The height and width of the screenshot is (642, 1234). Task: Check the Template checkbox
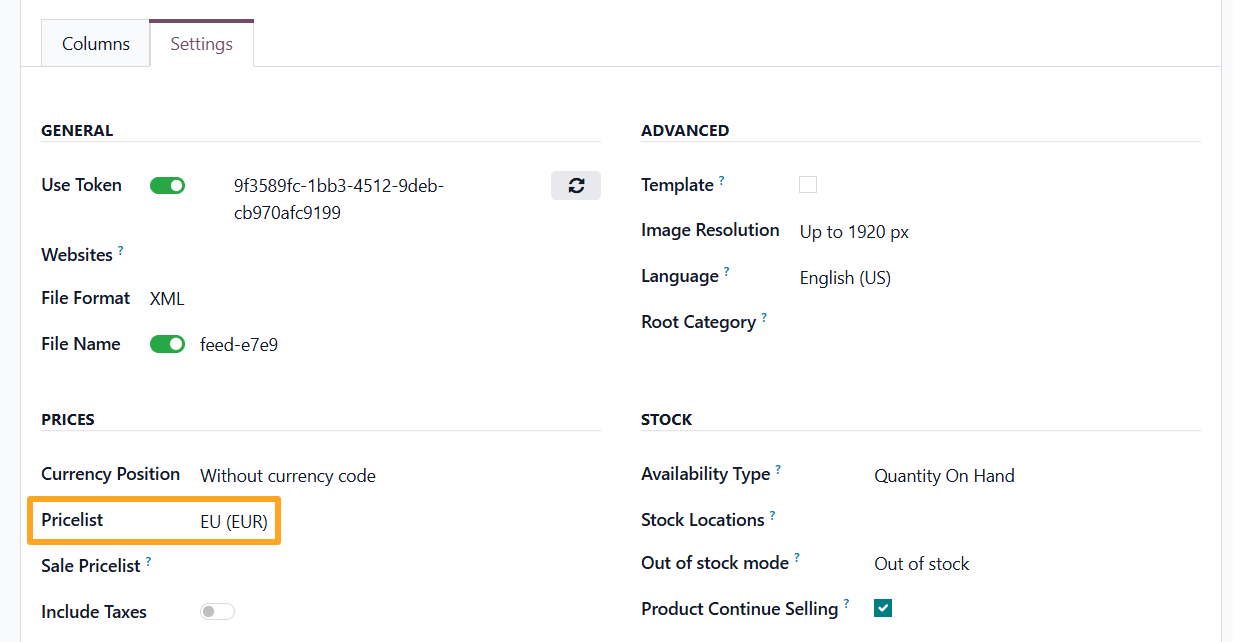pos(808,185)
